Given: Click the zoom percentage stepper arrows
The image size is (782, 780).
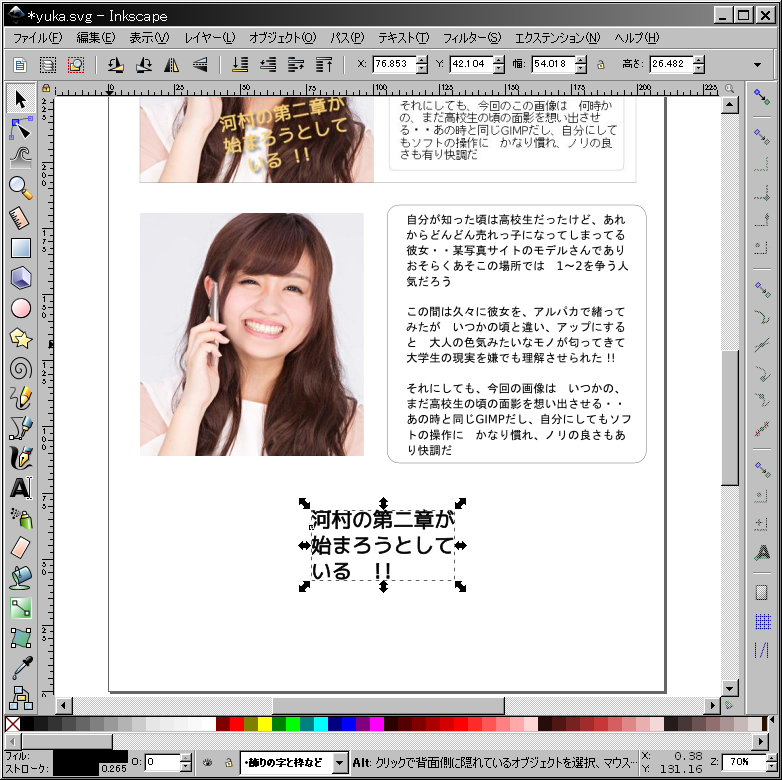Looking at the screenshot, I should coord(770,762).
